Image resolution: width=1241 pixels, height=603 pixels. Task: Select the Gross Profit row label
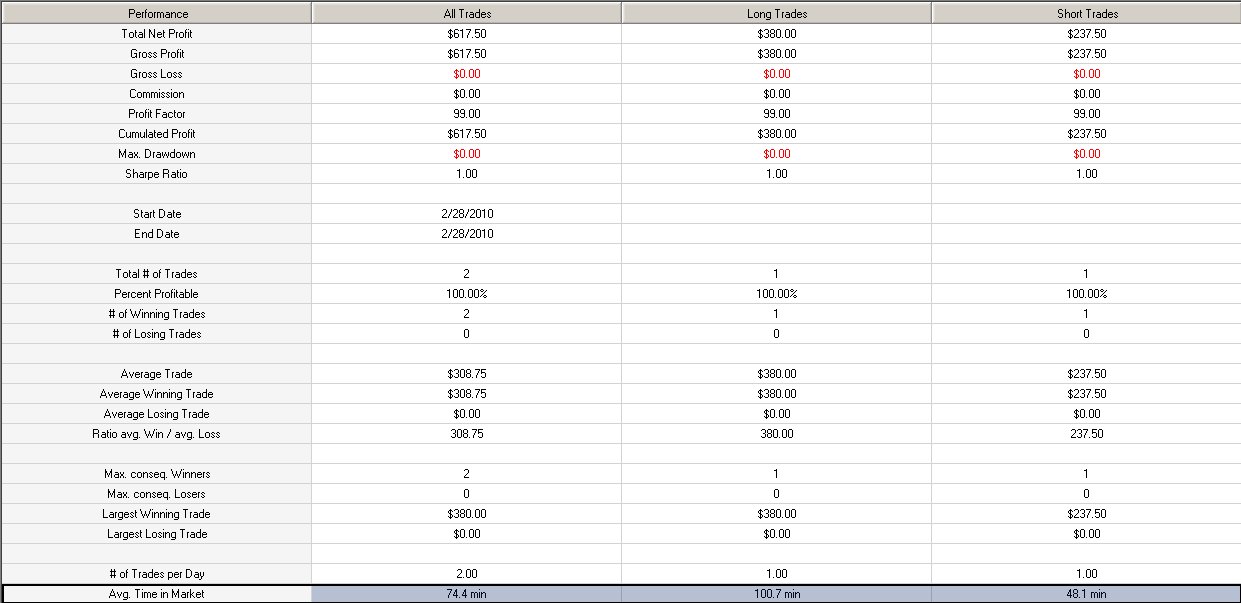[157, 54]
